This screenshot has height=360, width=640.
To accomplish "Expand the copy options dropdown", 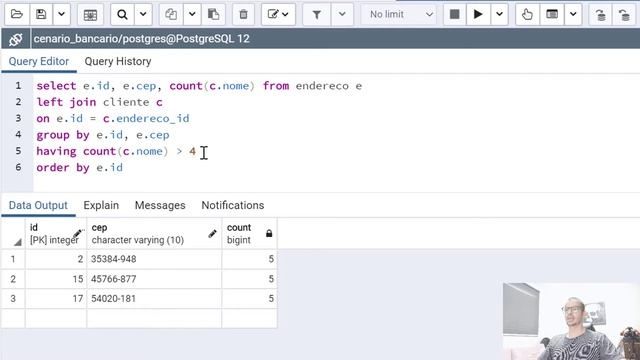I will pos(192,15).
